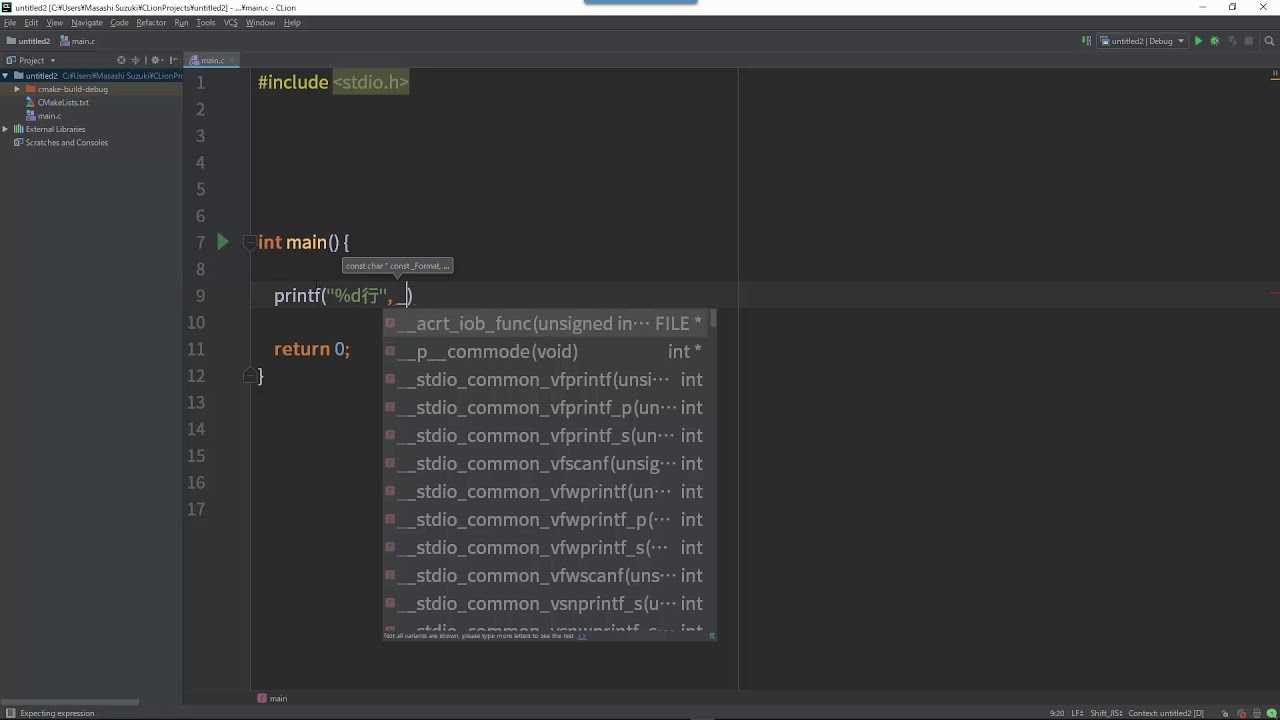
Task: Open the Tools menu
Action: tap(206, 23)
